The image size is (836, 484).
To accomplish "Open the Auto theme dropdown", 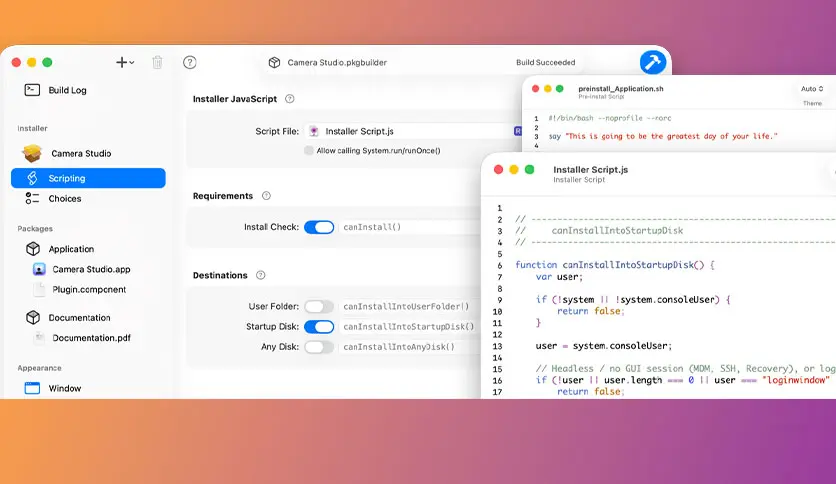I will pyautogui.click(x=812, y=88).
